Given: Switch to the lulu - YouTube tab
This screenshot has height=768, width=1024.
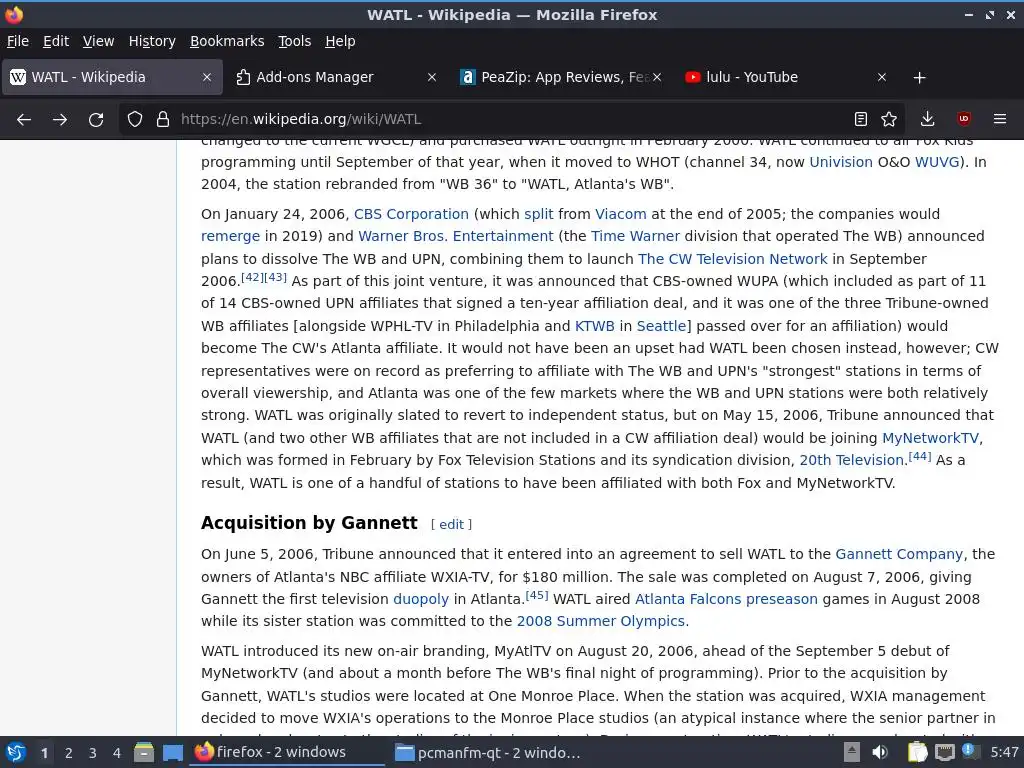Looking at the screenshot, I should [x=786, y=77].
